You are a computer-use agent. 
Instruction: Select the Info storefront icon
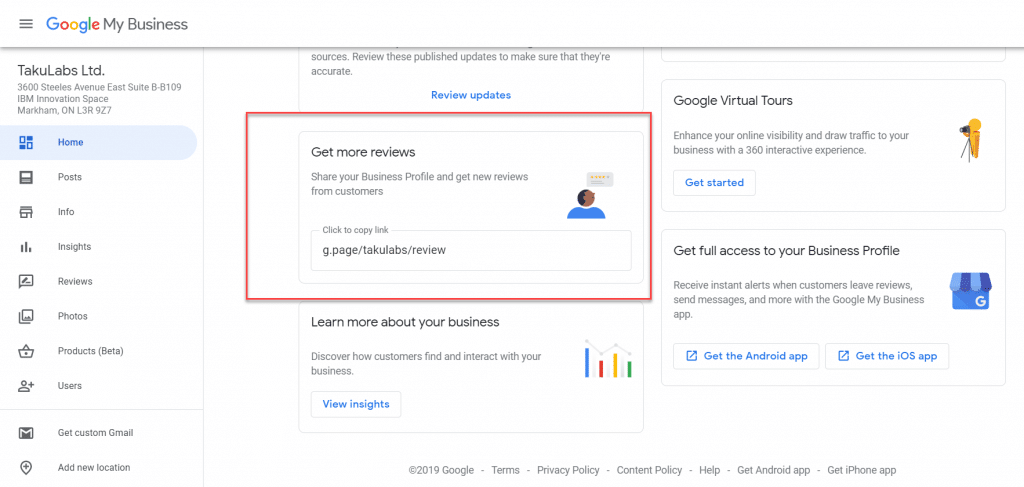coord(25,212)
